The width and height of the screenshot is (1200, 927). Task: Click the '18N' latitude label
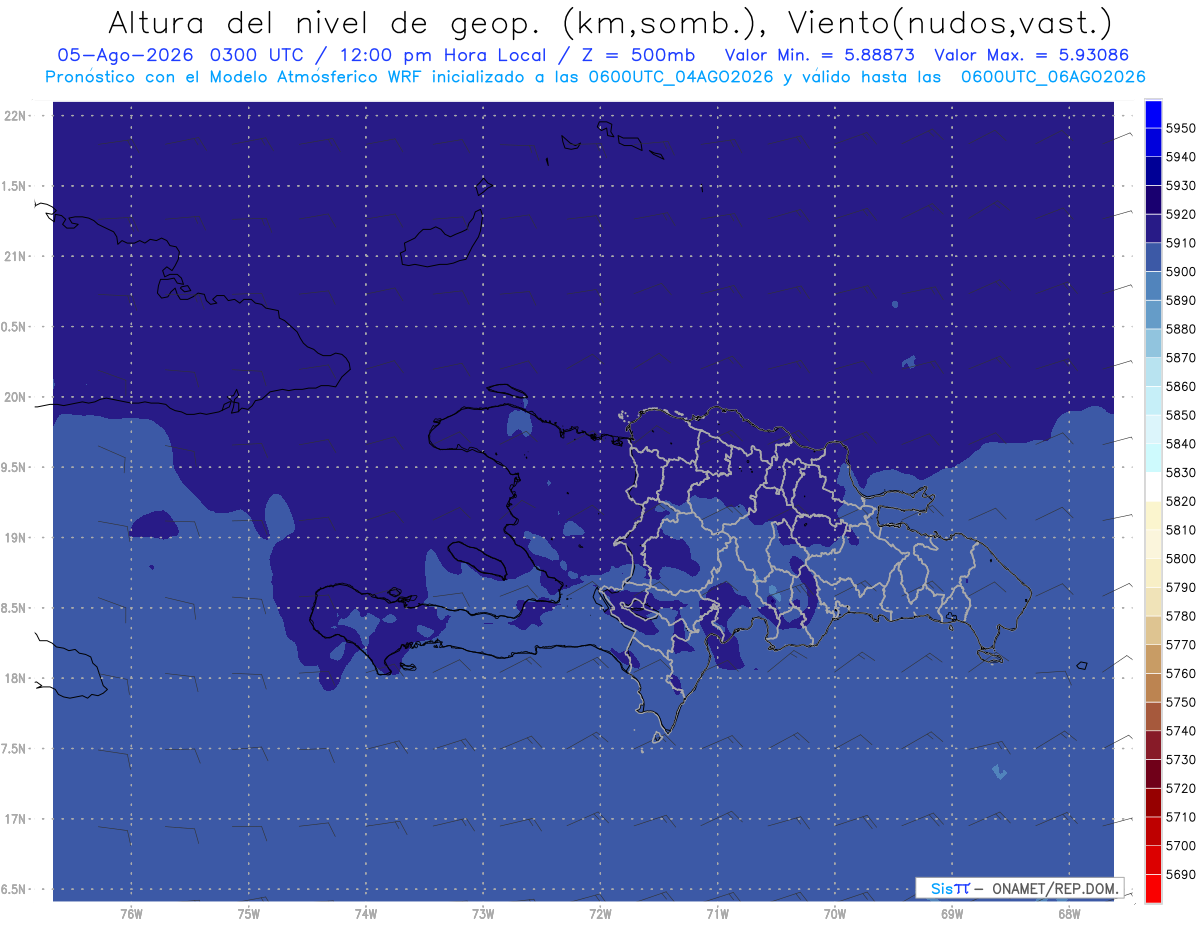[x=16, y=679]
